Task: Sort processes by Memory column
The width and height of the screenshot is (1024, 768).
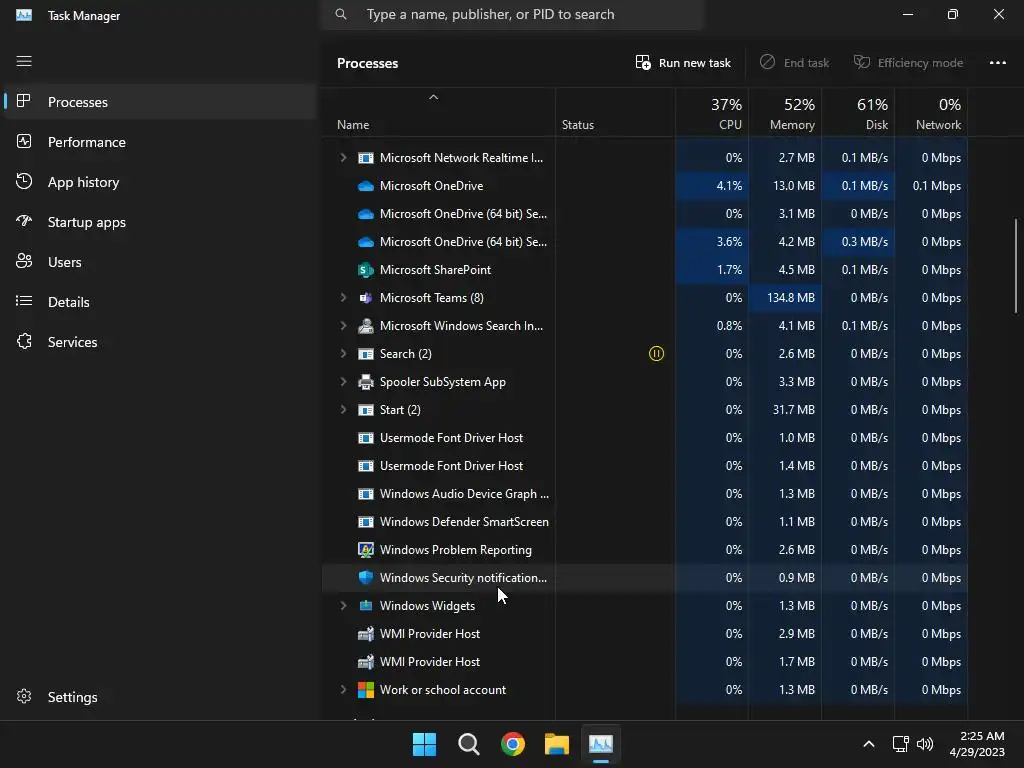Action: [x=786, y=114]
